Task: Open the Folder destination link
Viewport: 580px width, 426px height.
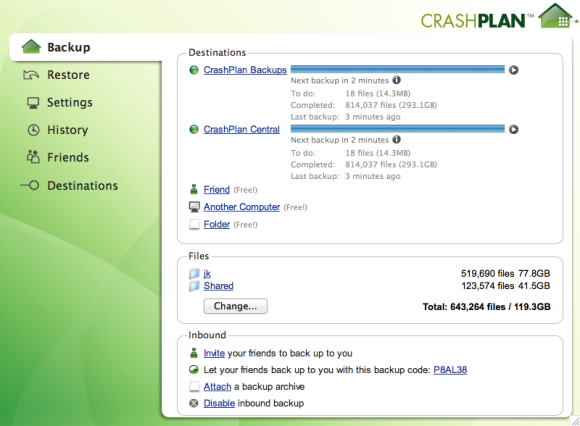Action: click(x=217, y=224)
